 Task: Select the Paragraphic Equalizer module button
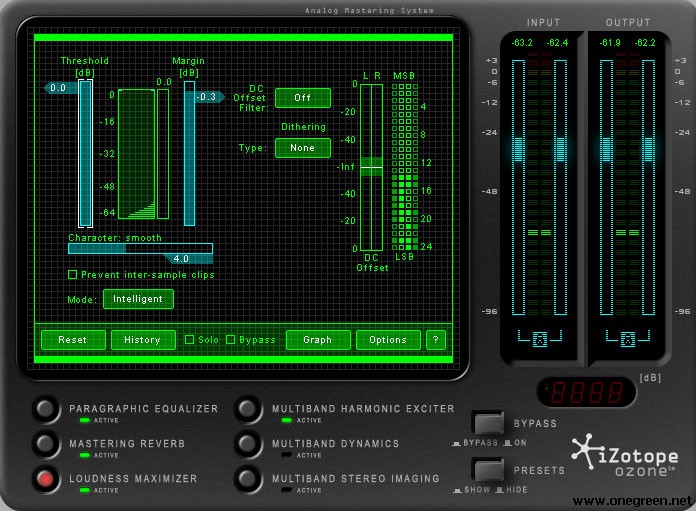(46, 411)
